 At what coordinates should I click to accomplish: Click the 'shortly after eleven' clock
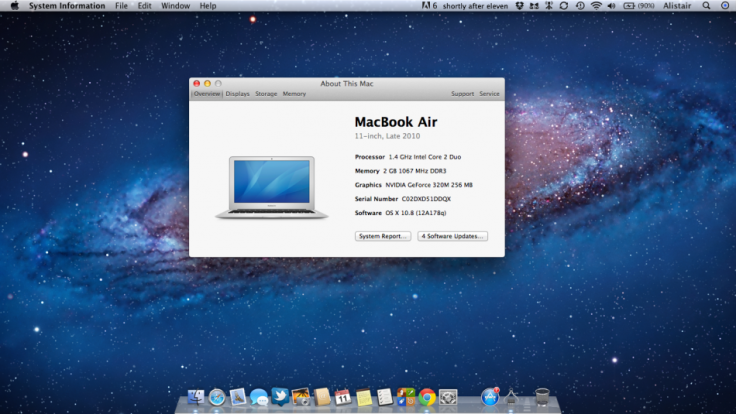475,6
